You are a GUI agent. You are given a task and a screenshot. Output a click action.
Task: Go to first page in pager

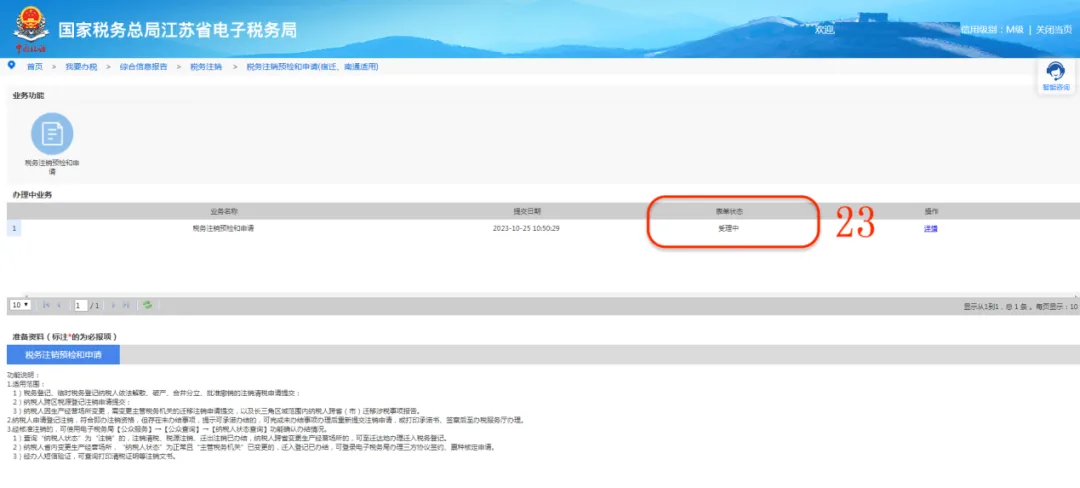click(47, 305)
